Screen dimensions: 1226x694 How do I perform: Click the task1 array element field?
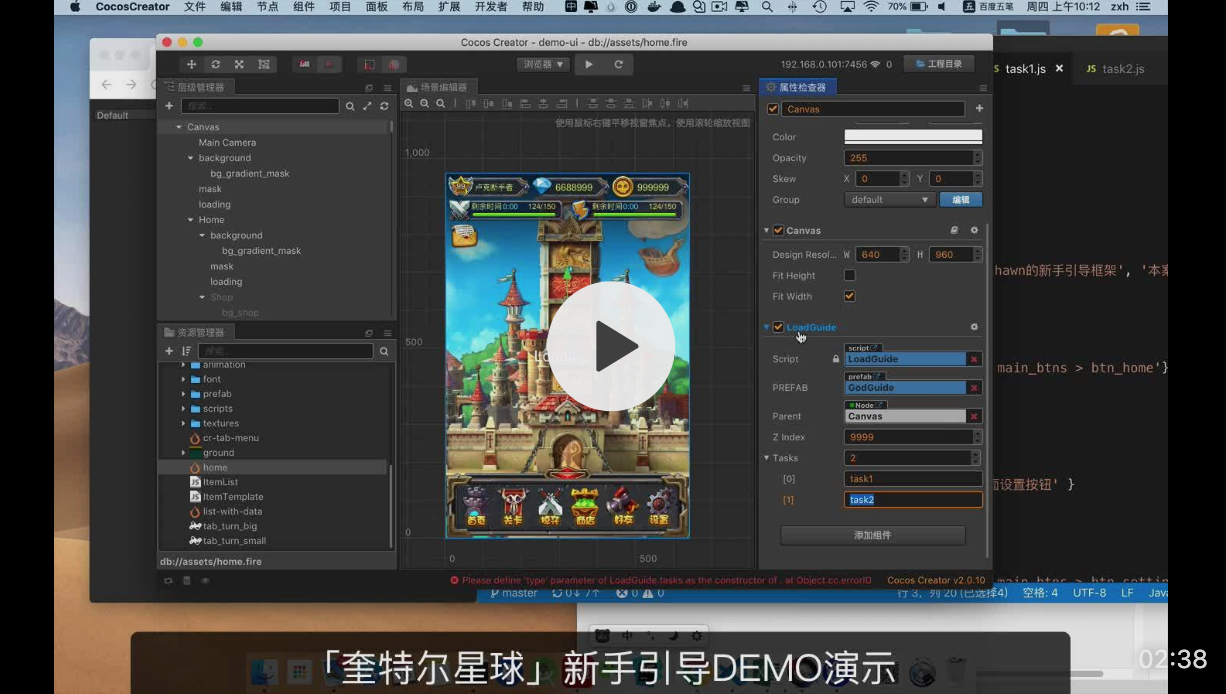(913, 479)
